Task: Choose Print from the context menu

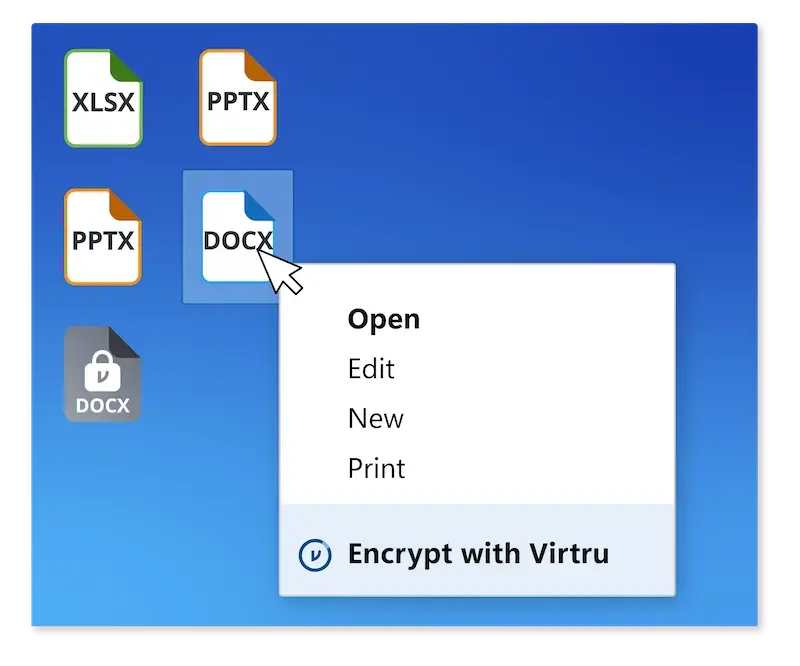Action: (x=377, y=468)
